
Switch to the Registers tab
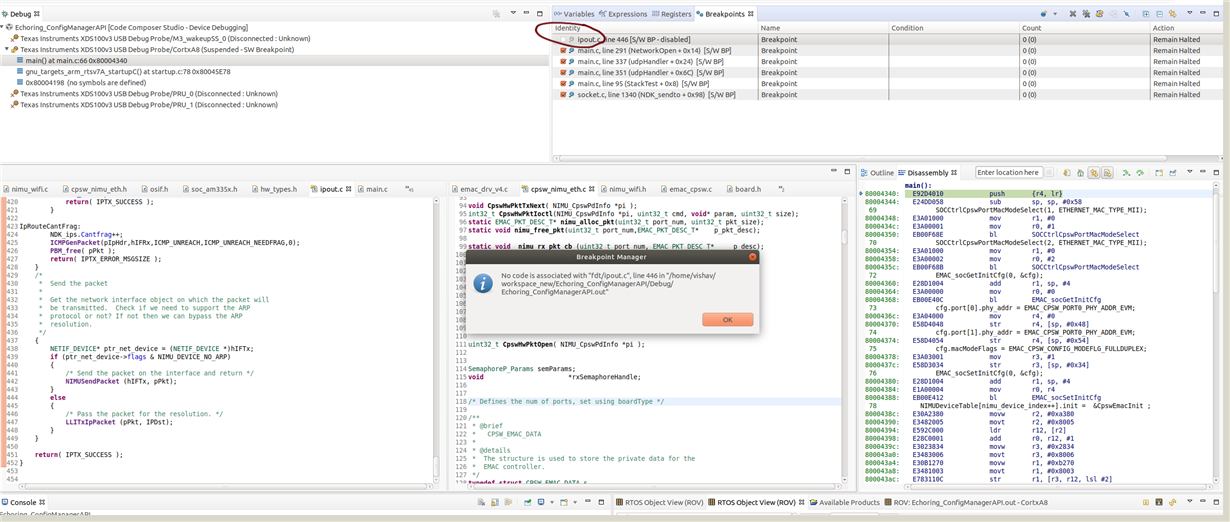[x=672, y=14]
